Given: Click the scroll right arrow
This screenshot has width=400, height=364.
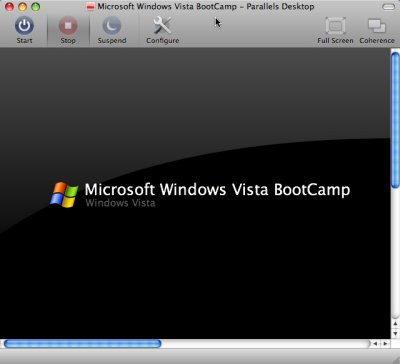Looking at the screenshot, I should (385, 343).
